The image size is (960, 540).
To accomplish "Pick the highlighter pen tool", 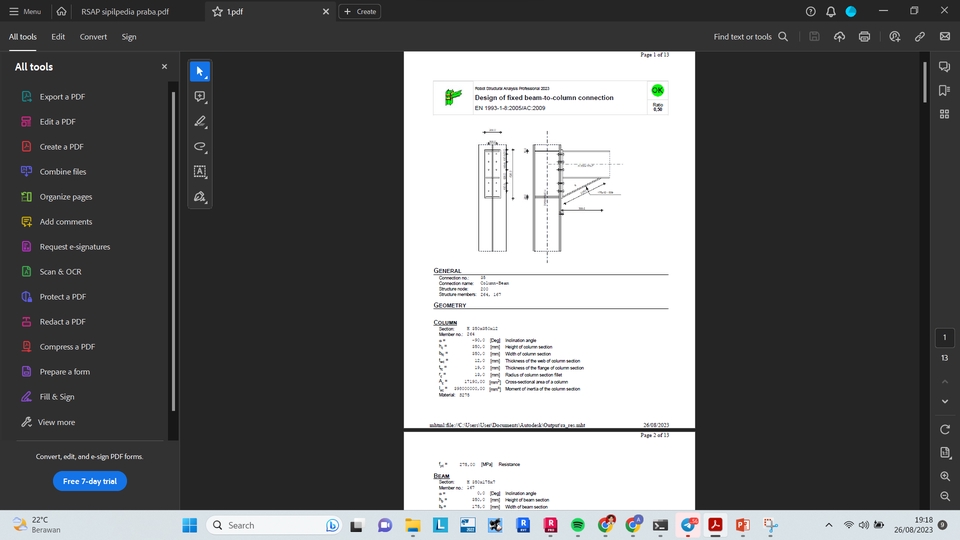I will click(200, 121).
